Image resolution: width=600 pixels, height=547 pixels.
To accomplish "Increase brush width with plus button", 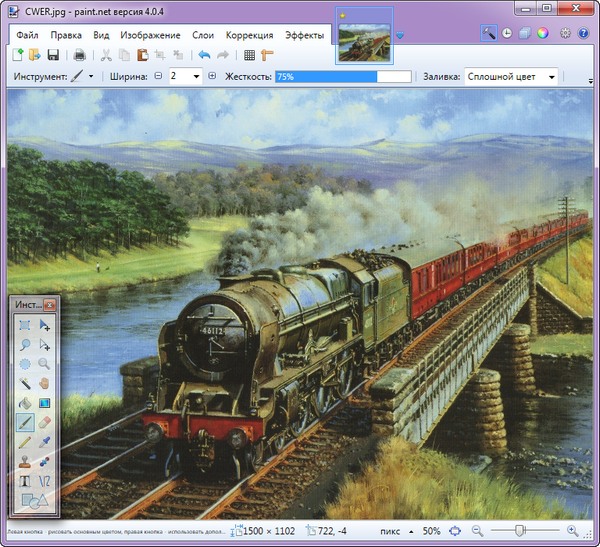I will 212,76.
